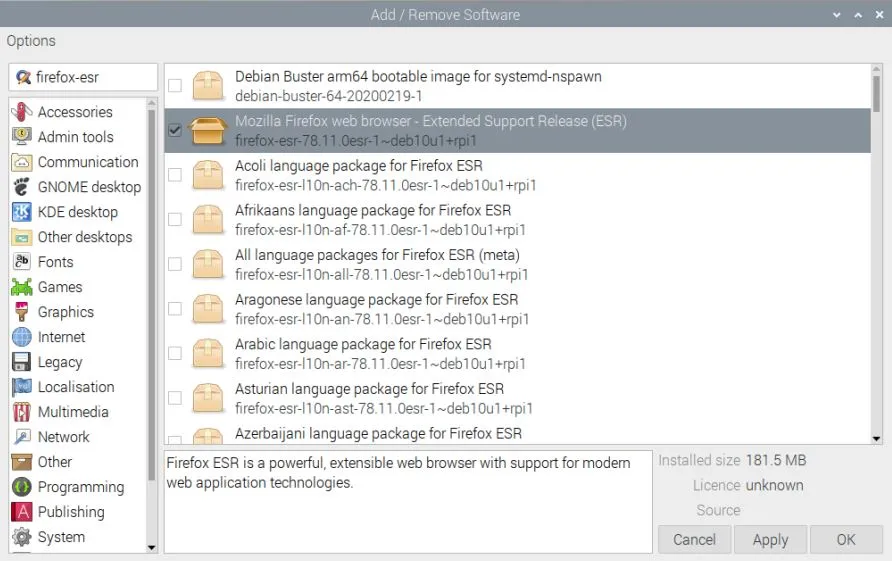Viewport: 892px width, 561px height.
Task: Click the Apply button
Action: (x=770, y=539)
